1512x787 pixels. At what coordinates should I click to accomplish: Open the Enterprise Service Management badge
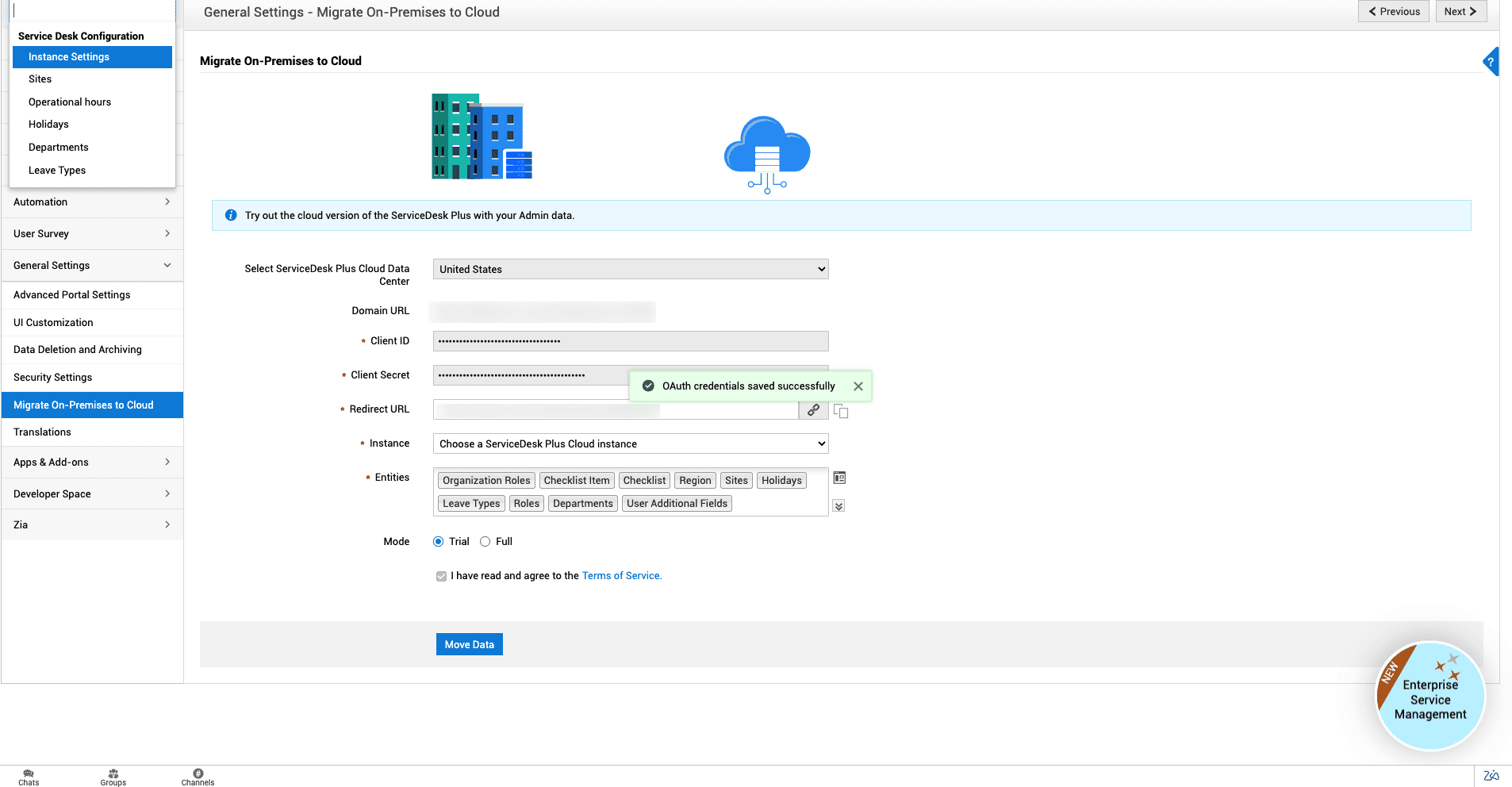coord(1430,696)
